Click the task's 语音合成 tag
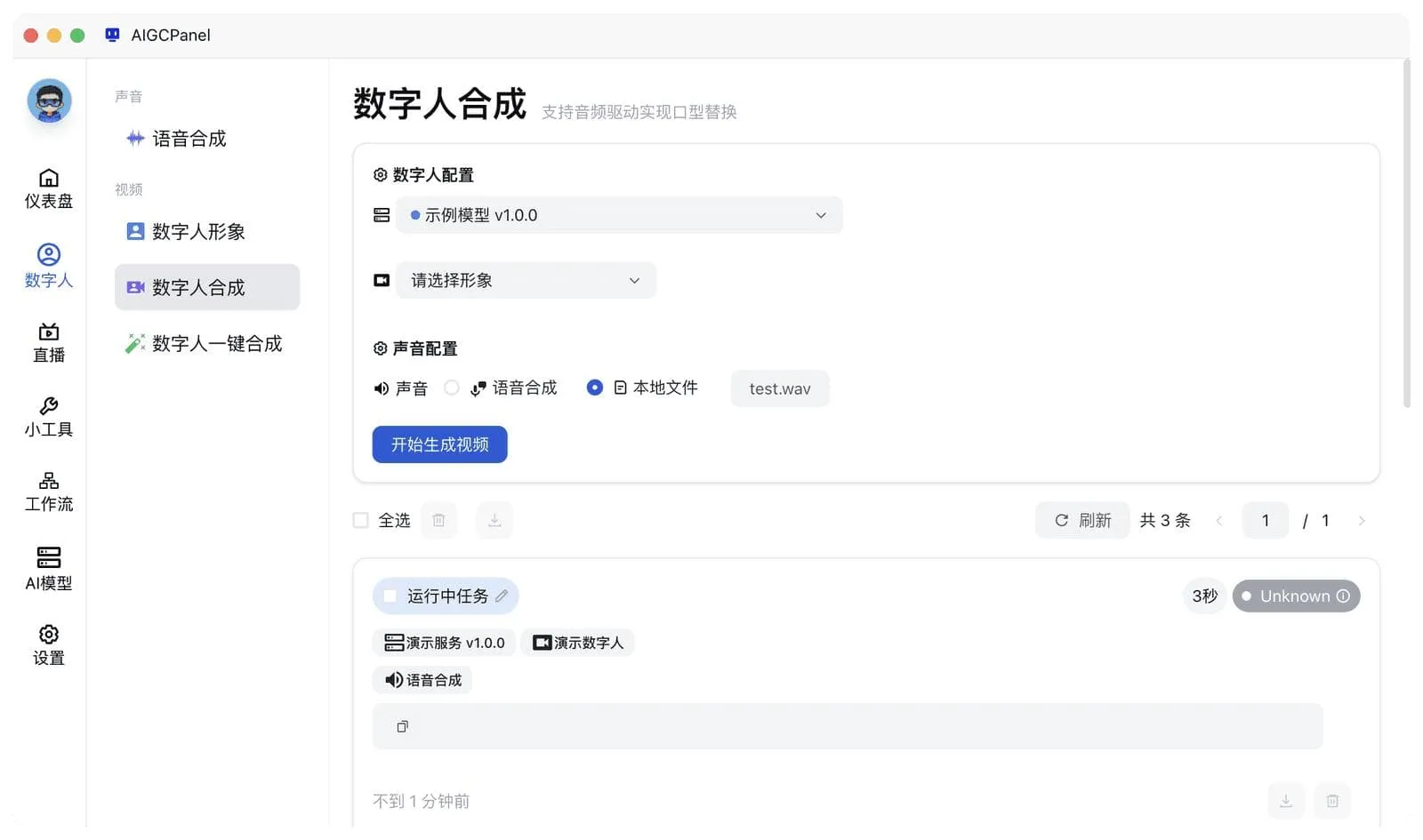Screen dimensions: 1423x840 point(422,680)
